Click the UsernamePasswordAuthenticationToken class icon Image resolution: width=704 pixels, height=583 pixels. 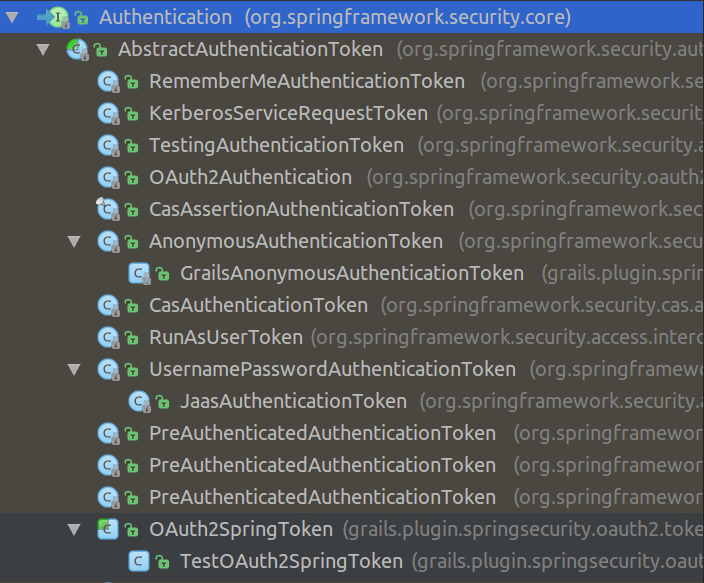click(x=109, y=369)
